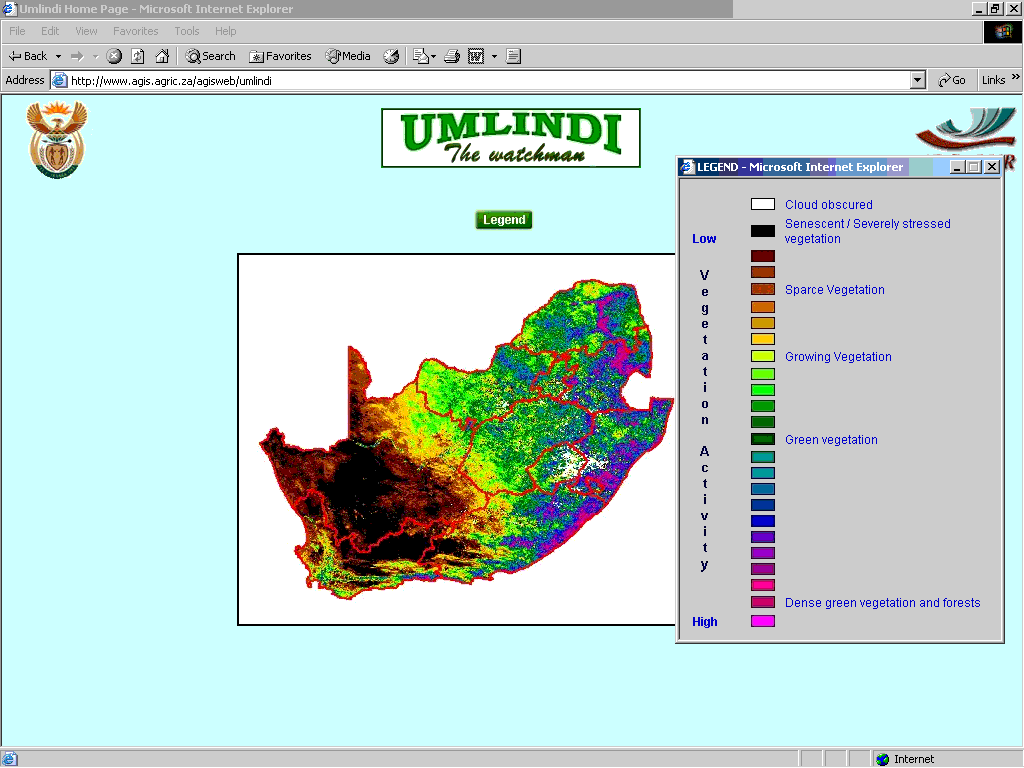Open the View menu
This screenshot has height=768, width=1024.
86,31
